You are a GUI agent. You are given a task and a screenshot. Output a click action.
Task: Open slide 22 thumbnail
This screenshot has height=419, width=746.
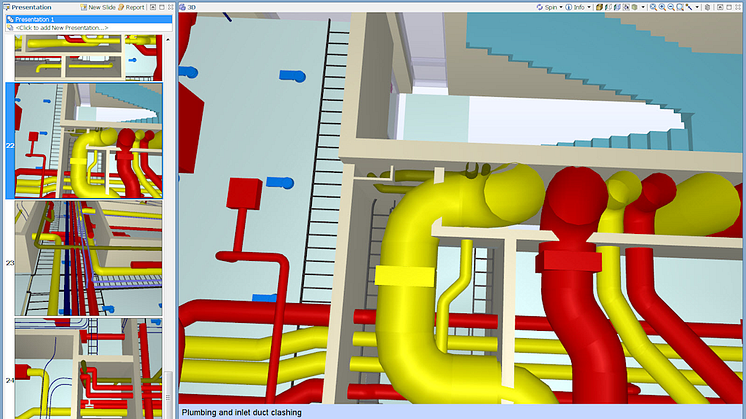tap(88, 141)
